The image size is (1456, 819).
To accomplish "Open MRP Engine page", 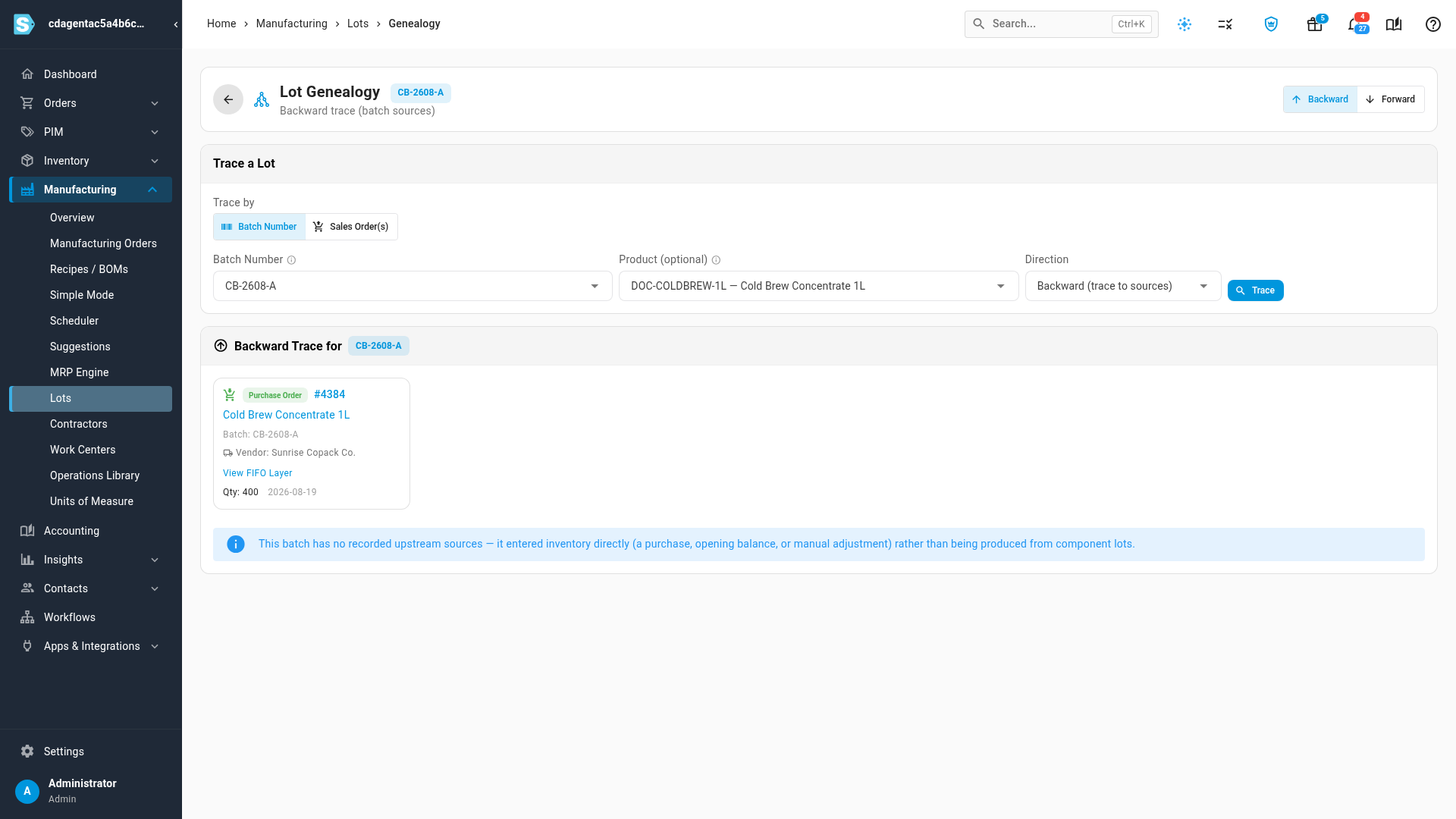I will click(x=79, y=372).
